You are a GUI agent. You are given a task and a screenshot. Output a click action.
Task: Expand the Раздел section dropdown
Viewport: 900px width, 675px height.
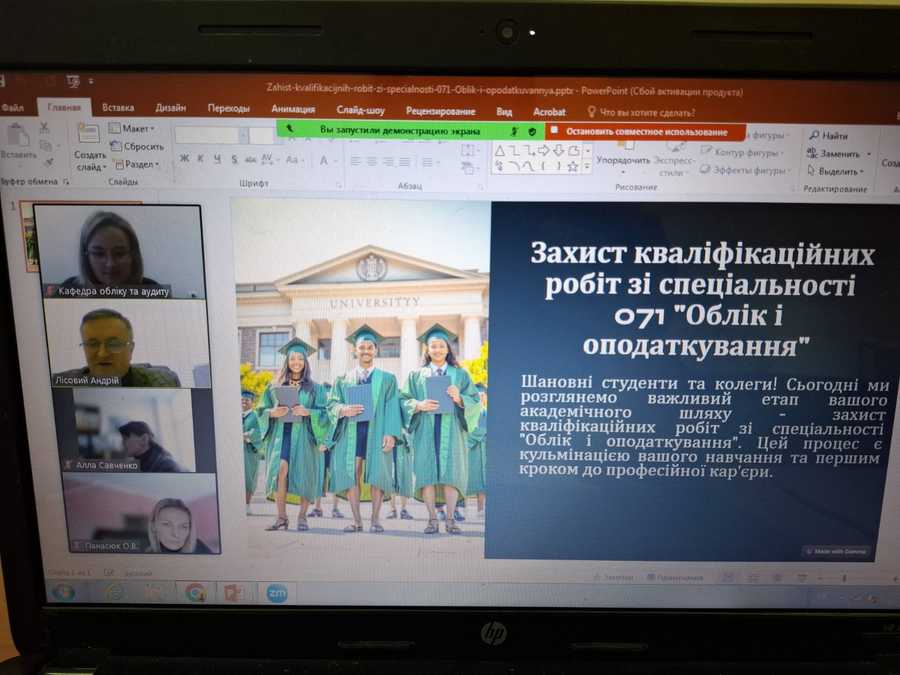(135, 164)
